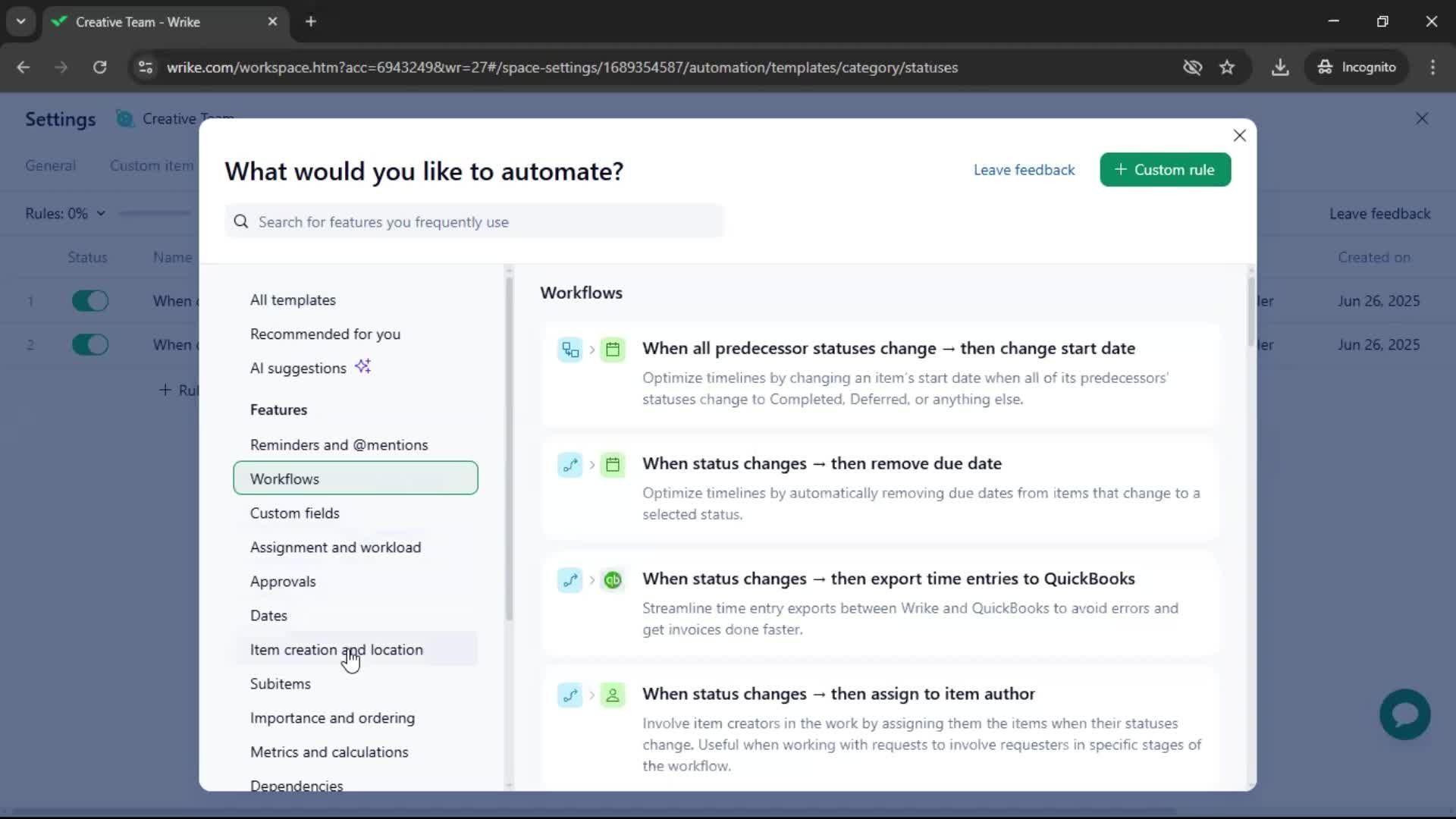Select Assignment and workload category

[356, 547]
